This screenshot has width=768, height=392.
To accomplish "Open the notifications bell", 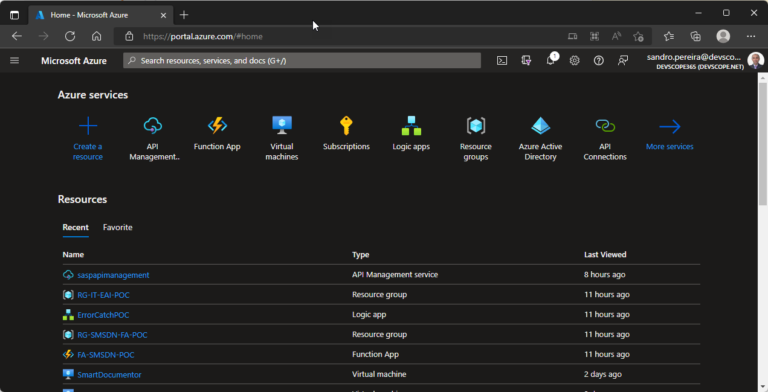I will [551, 61].
